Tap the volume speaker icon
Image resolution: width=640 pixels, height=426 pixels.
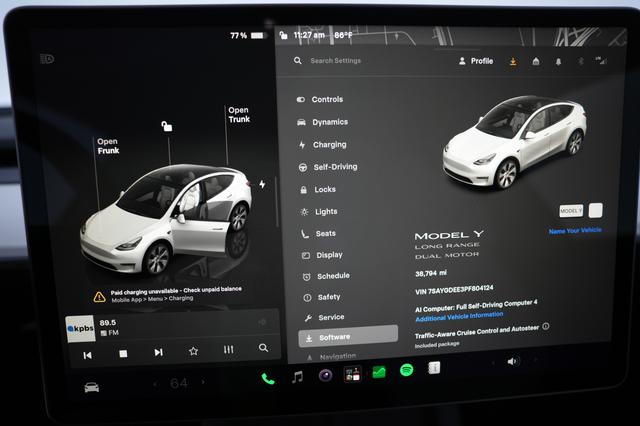512,362
